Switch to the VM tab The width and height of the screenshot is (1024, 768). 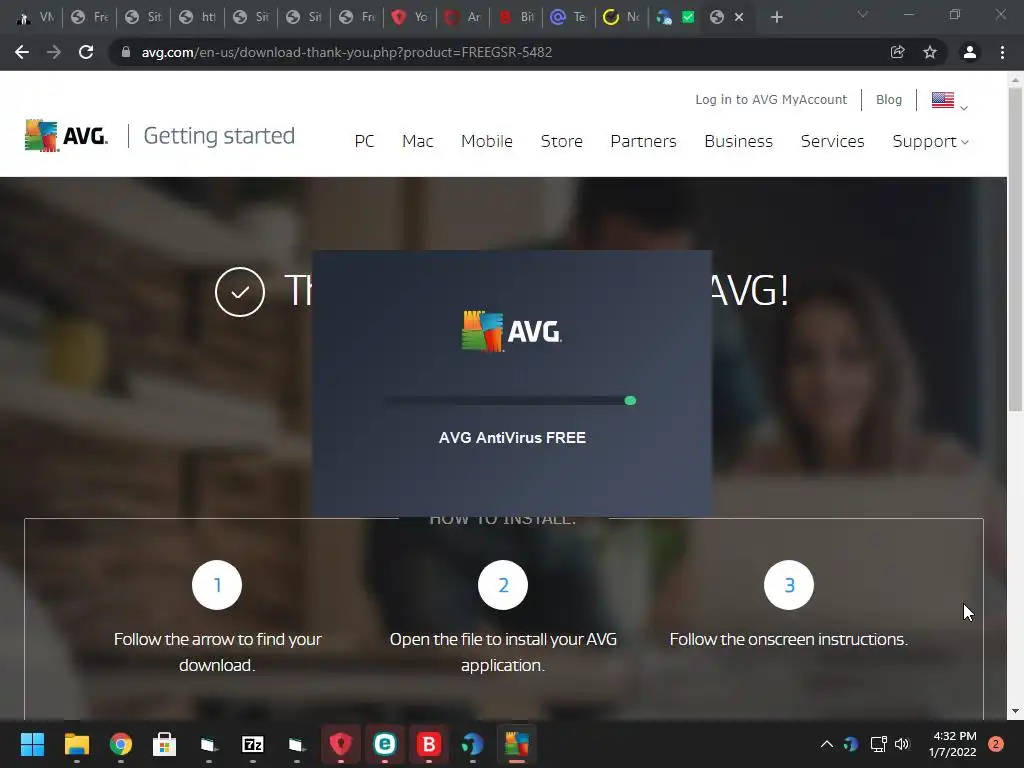point(36,18)
